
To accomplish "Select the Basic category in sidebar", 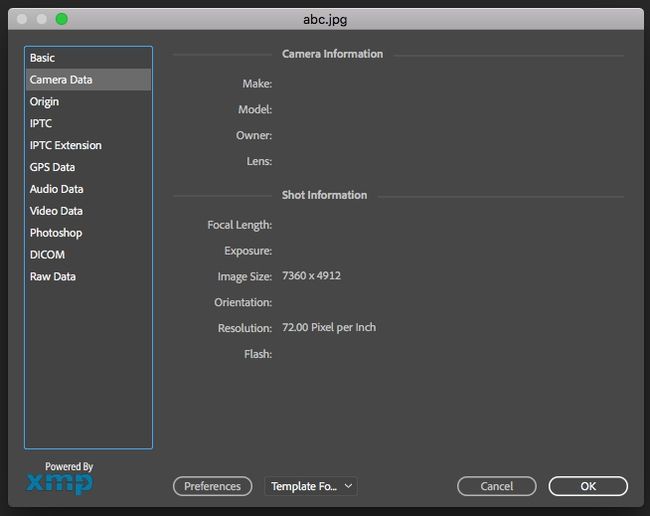I will [x=43, y=58].
